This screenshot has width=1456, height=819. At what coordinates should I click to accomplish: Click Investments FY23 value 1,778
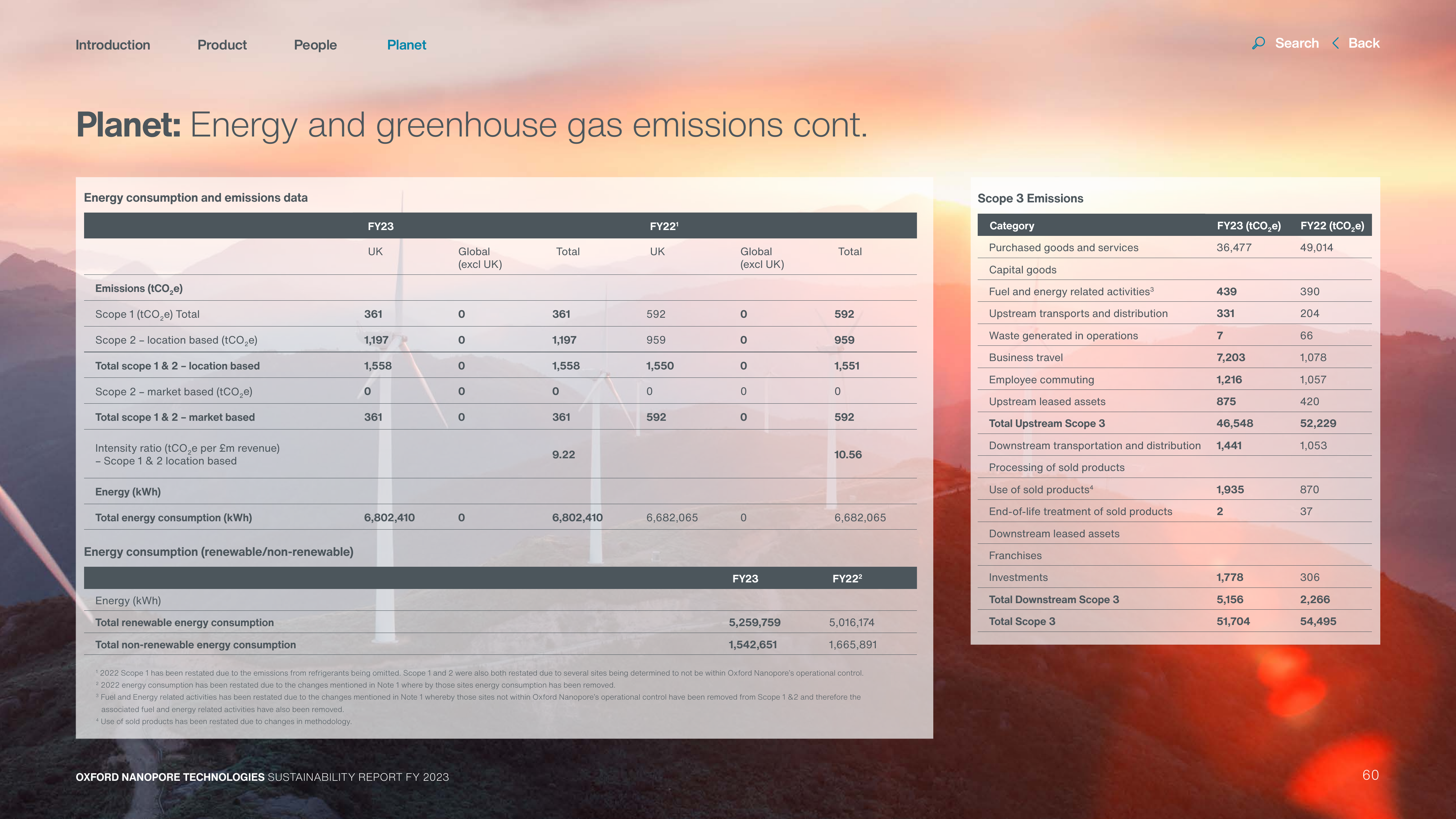pyautogui.click(x=1229, y=578)
